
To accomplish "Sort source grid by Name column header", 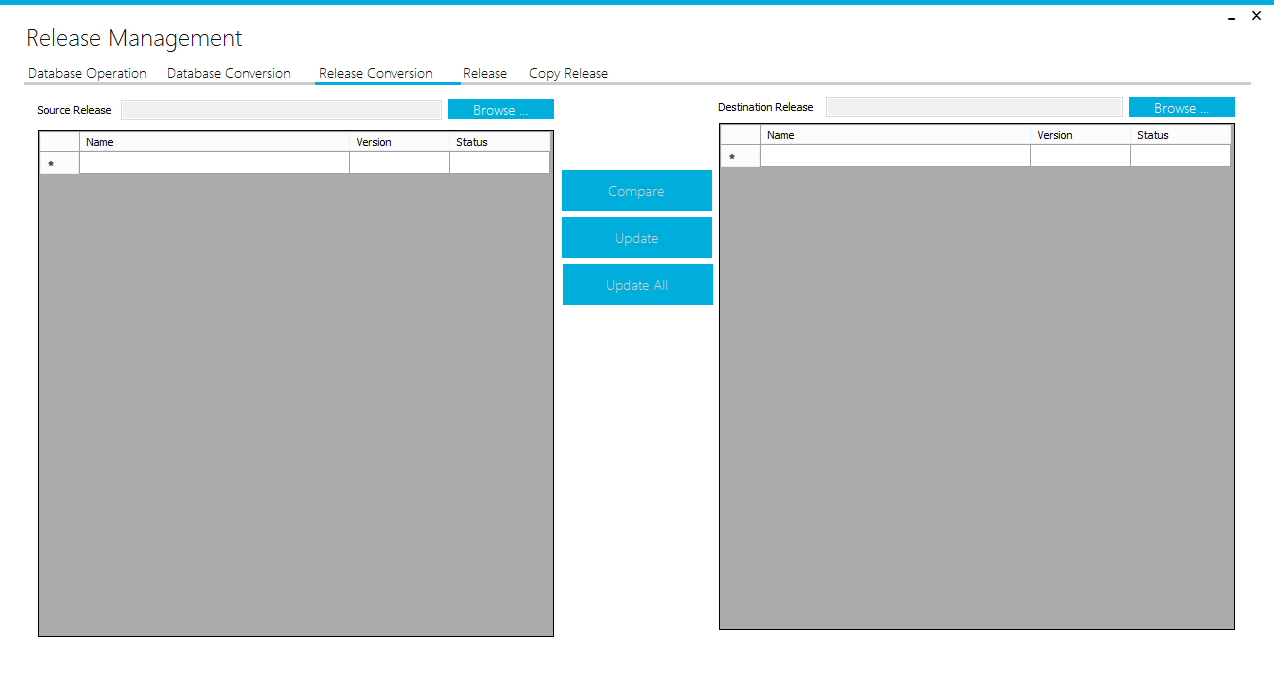I will [214, 142].
